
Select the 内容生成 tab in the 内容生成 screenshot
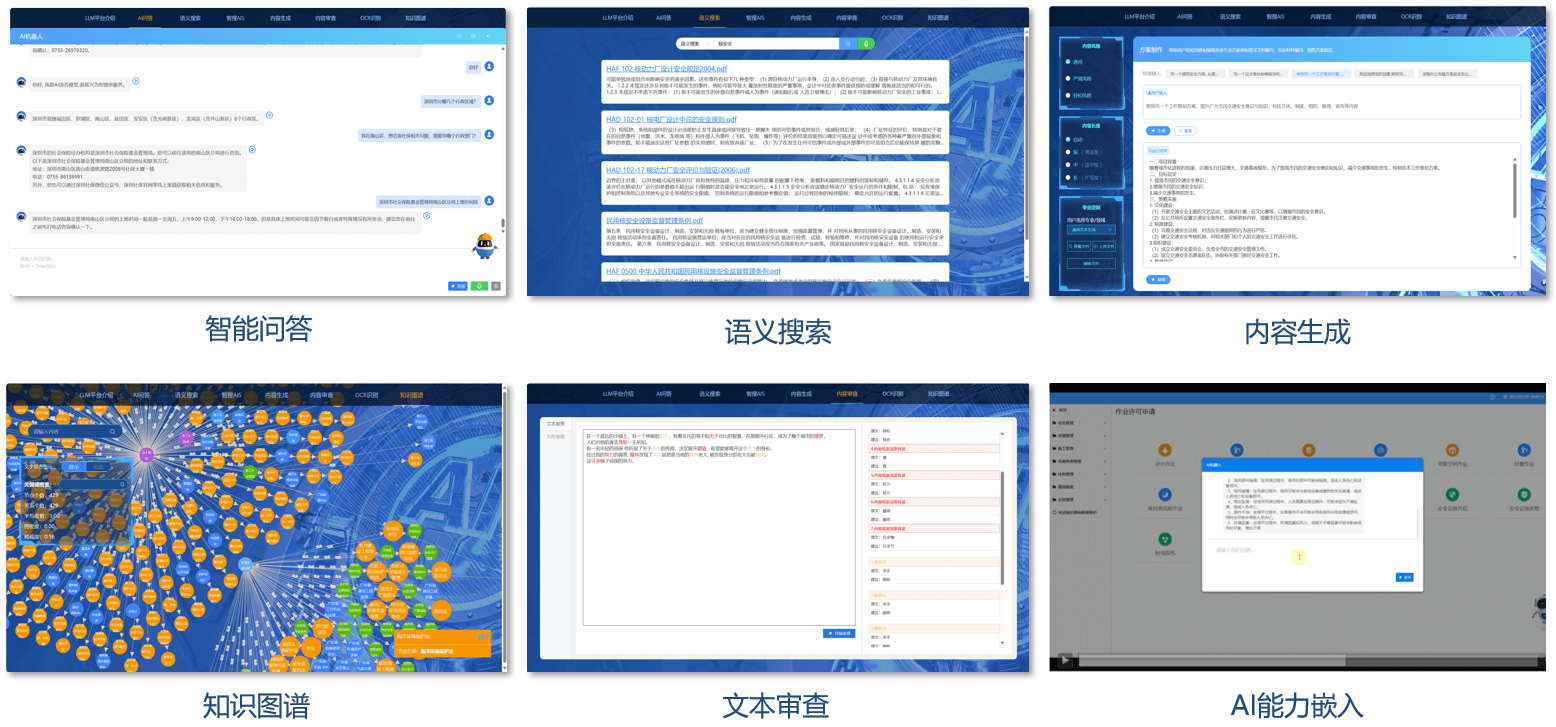[1323, 17]
